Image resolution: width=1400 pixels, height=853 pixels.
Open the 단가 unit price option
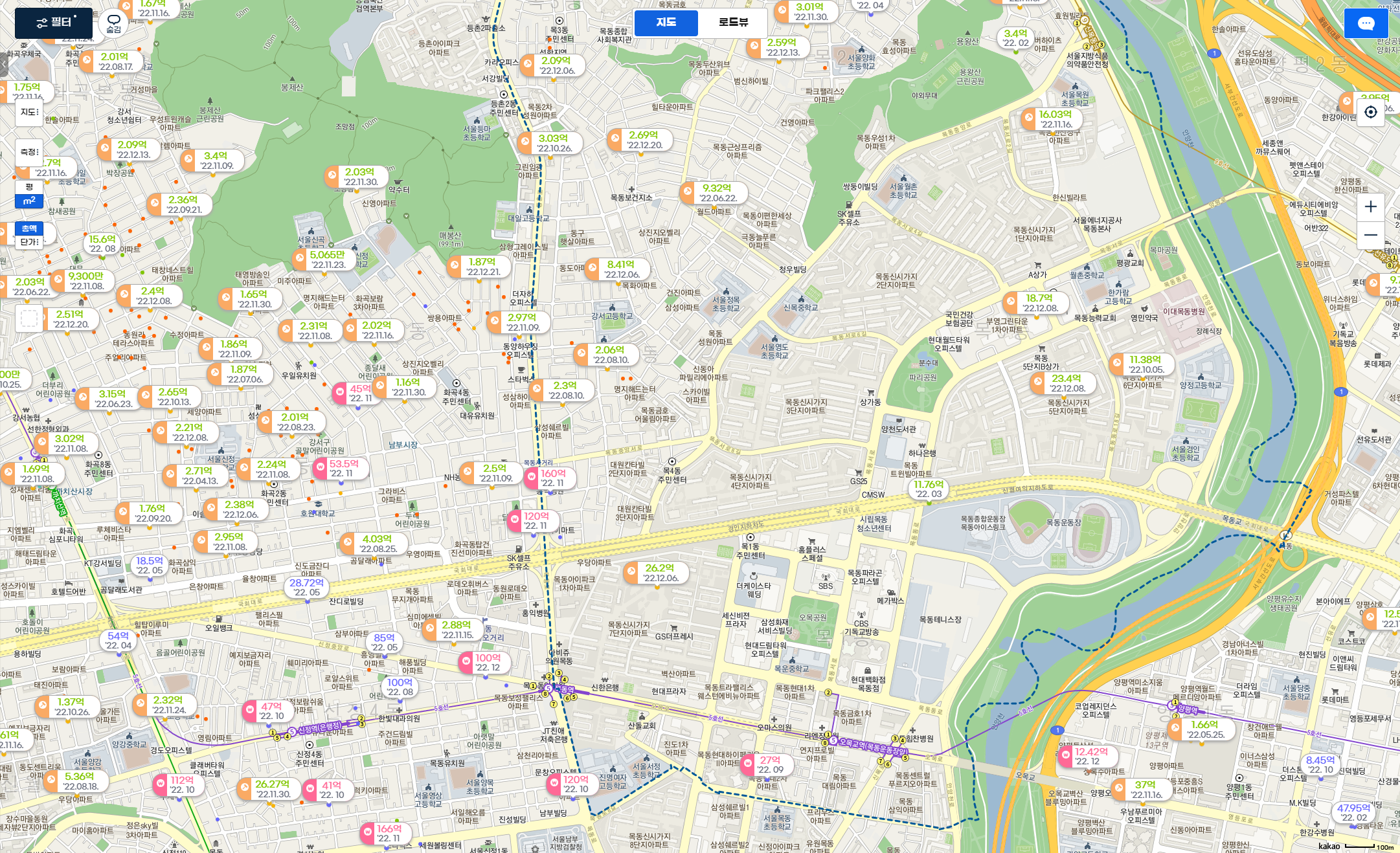29,242
